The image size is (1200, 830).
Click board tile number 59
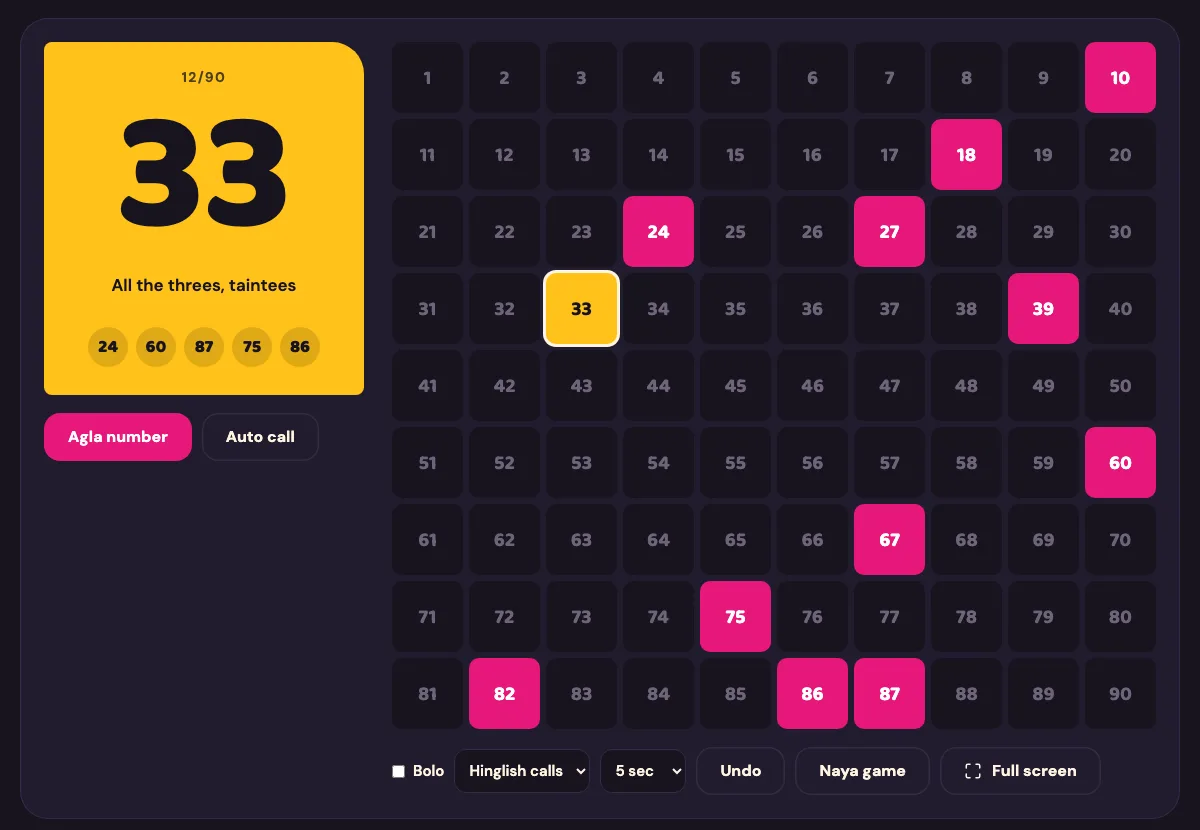[1043, 463]
